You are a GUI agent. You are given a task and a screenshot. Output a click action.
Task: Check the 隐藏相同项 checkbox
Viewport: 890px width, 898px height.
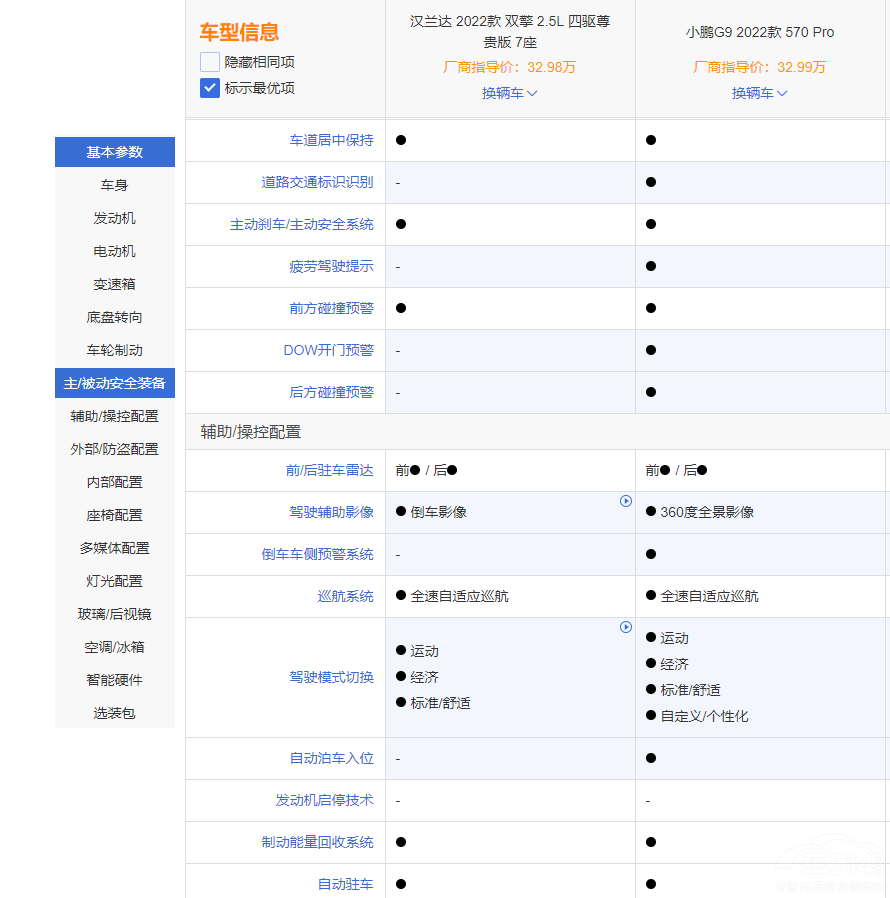tap(210, 62)
